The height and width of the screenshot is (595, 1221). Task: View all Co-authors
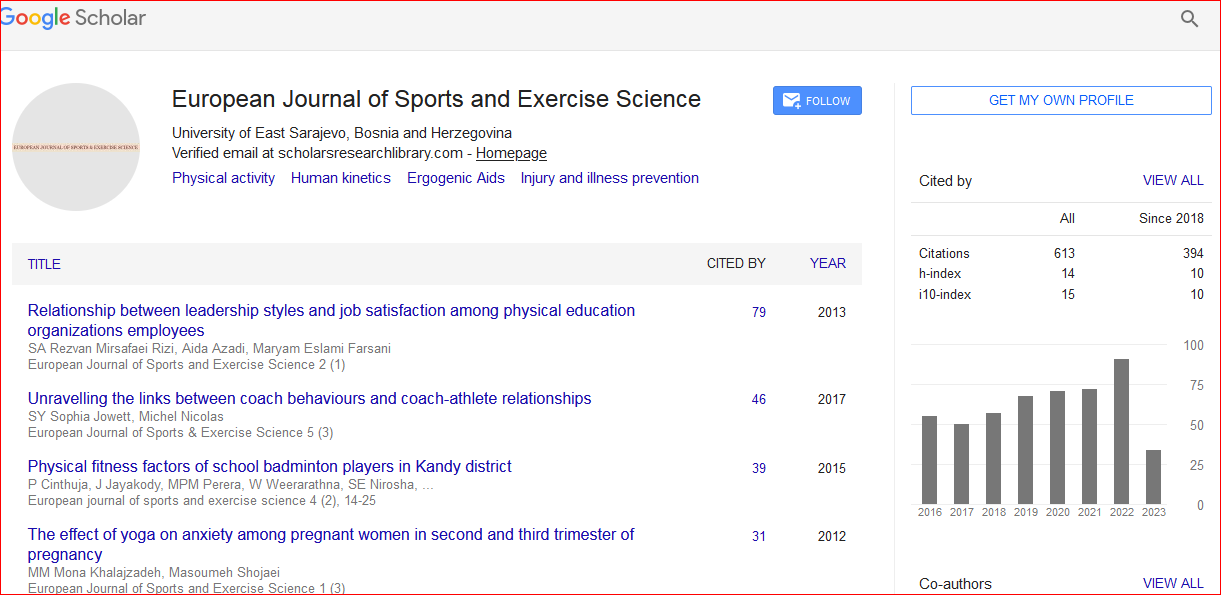click(x=1173, y=583)
